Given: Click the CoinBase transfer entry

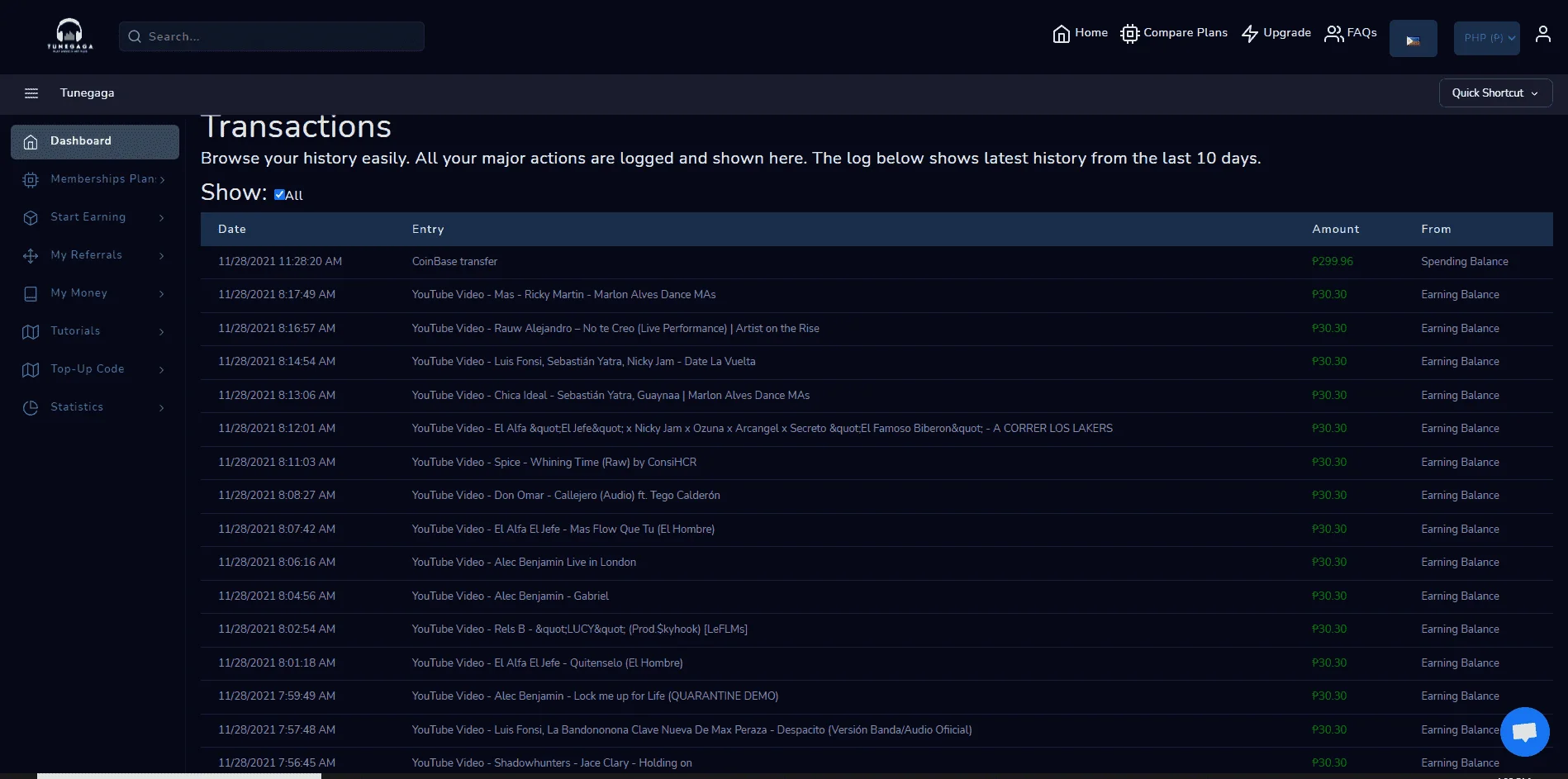Looking at the screenshot, I should pos(454,262).
